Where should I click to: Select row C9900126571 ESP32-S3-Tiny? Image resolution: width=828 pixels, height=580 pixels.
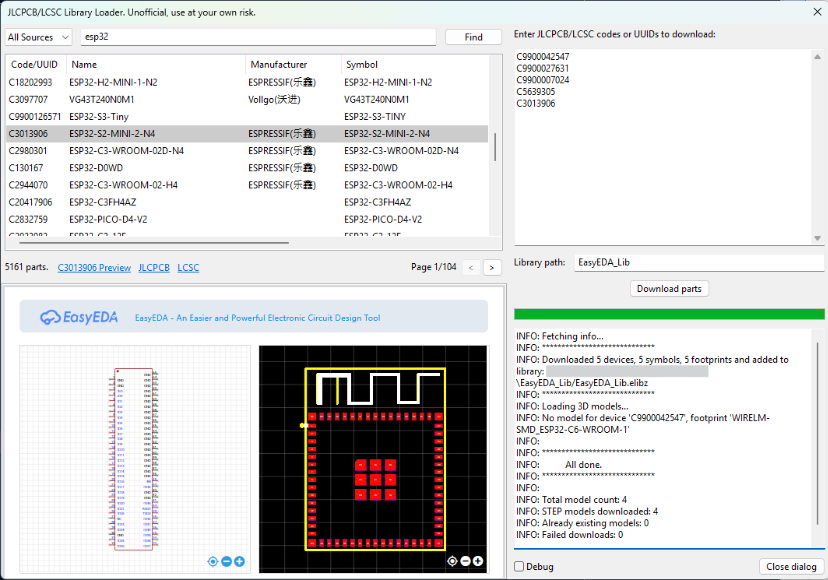(x=247, y=117)
